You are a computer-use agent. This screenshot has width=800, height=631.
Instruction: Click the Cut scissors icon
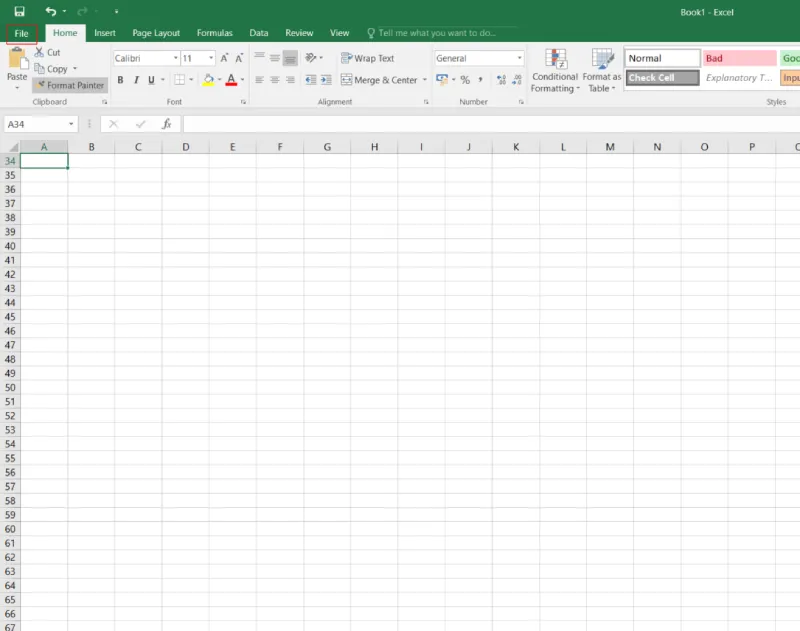39,52
